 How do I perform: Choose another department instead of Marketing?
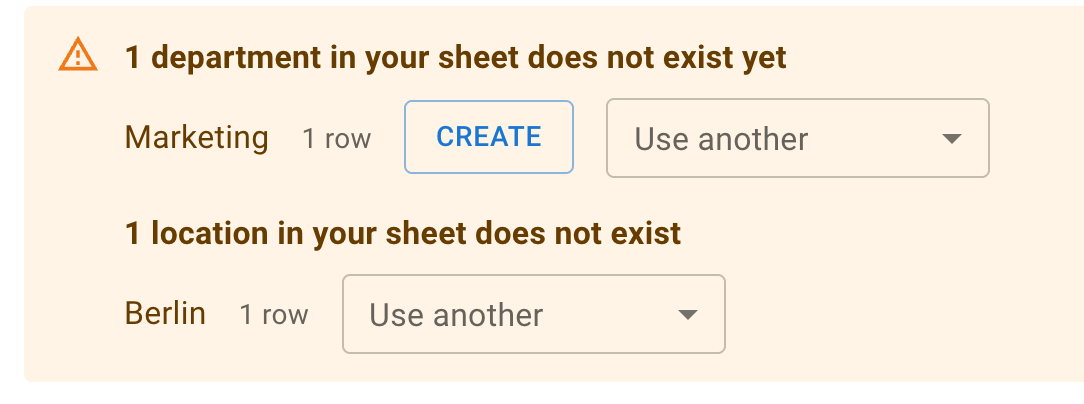coord(798,138)
